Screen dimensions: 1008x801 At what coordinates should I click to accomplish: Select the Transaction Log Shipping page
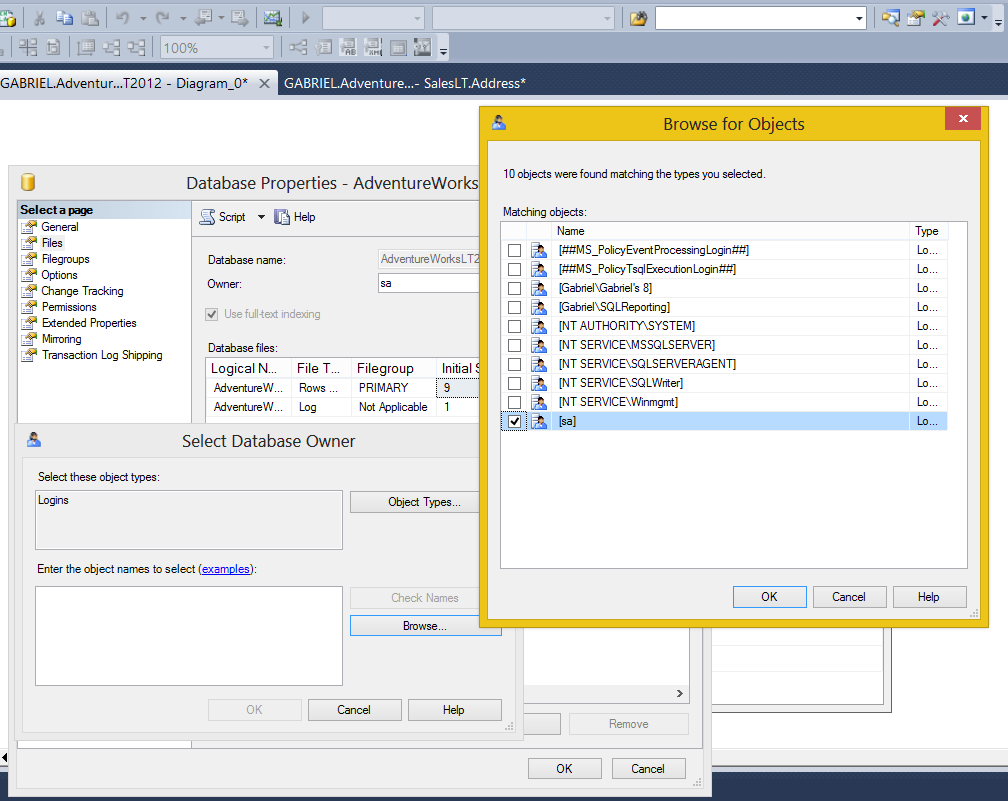click(102, 355)
